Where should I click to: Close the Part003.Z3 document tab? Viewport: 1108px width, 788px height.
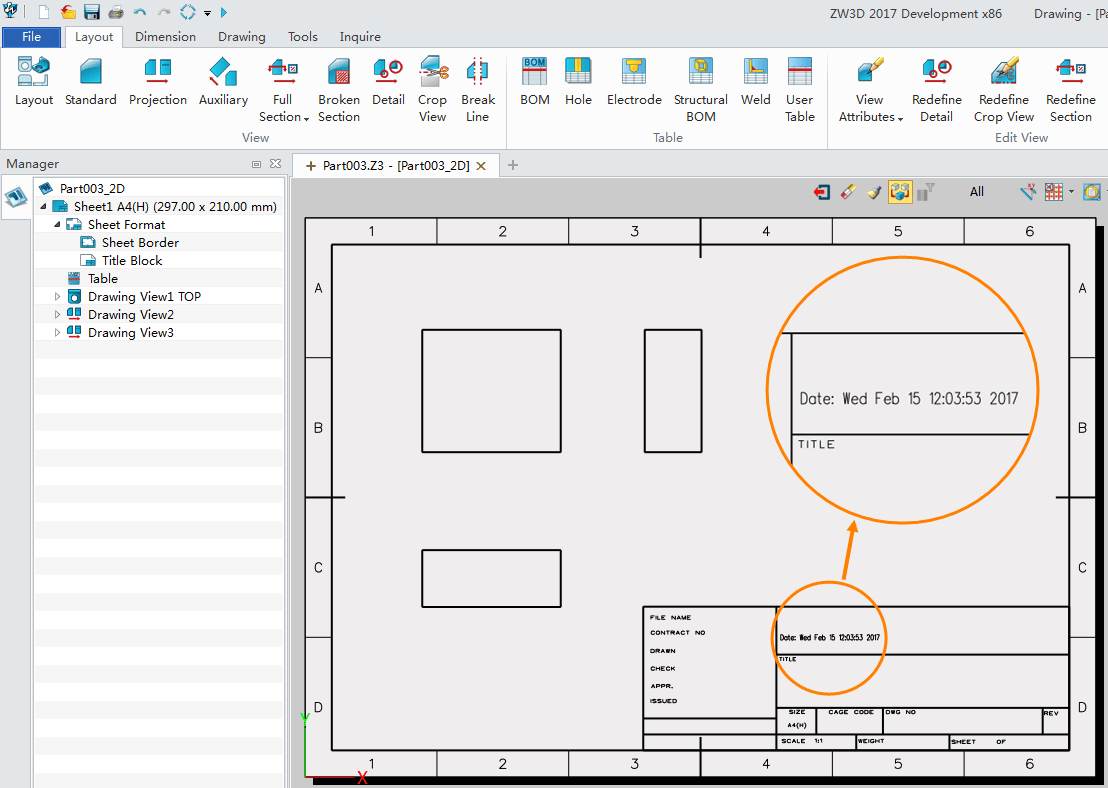point(481,165)
